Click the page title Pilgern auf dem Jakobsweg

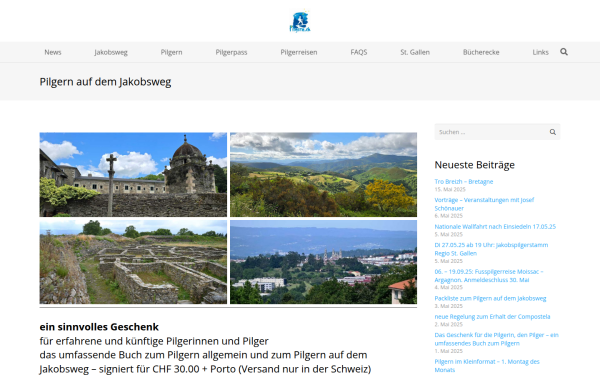[x=105, y=82]
